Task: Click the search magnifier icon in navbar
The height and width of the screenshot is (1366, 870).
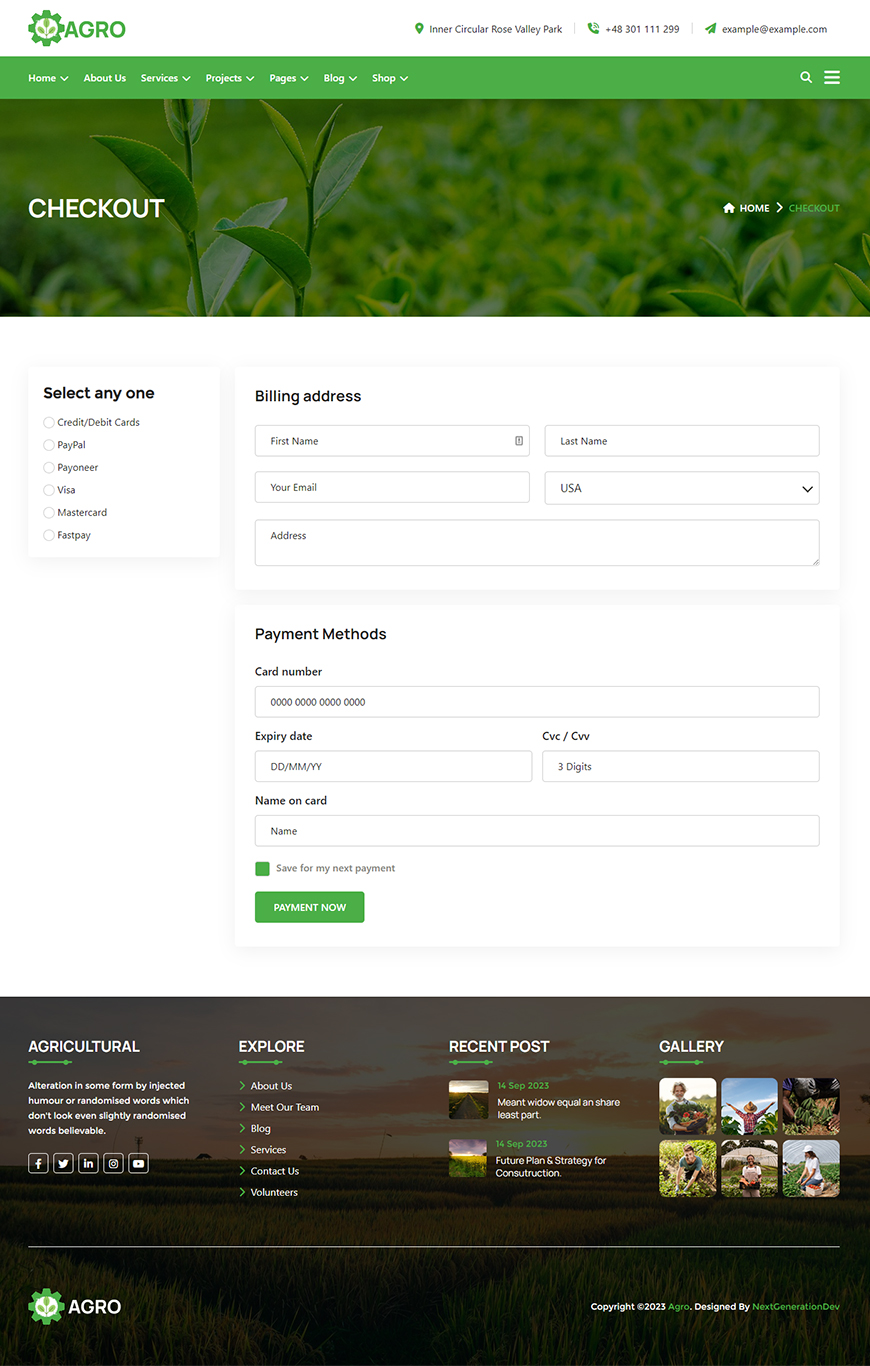Action: [806, 77]
